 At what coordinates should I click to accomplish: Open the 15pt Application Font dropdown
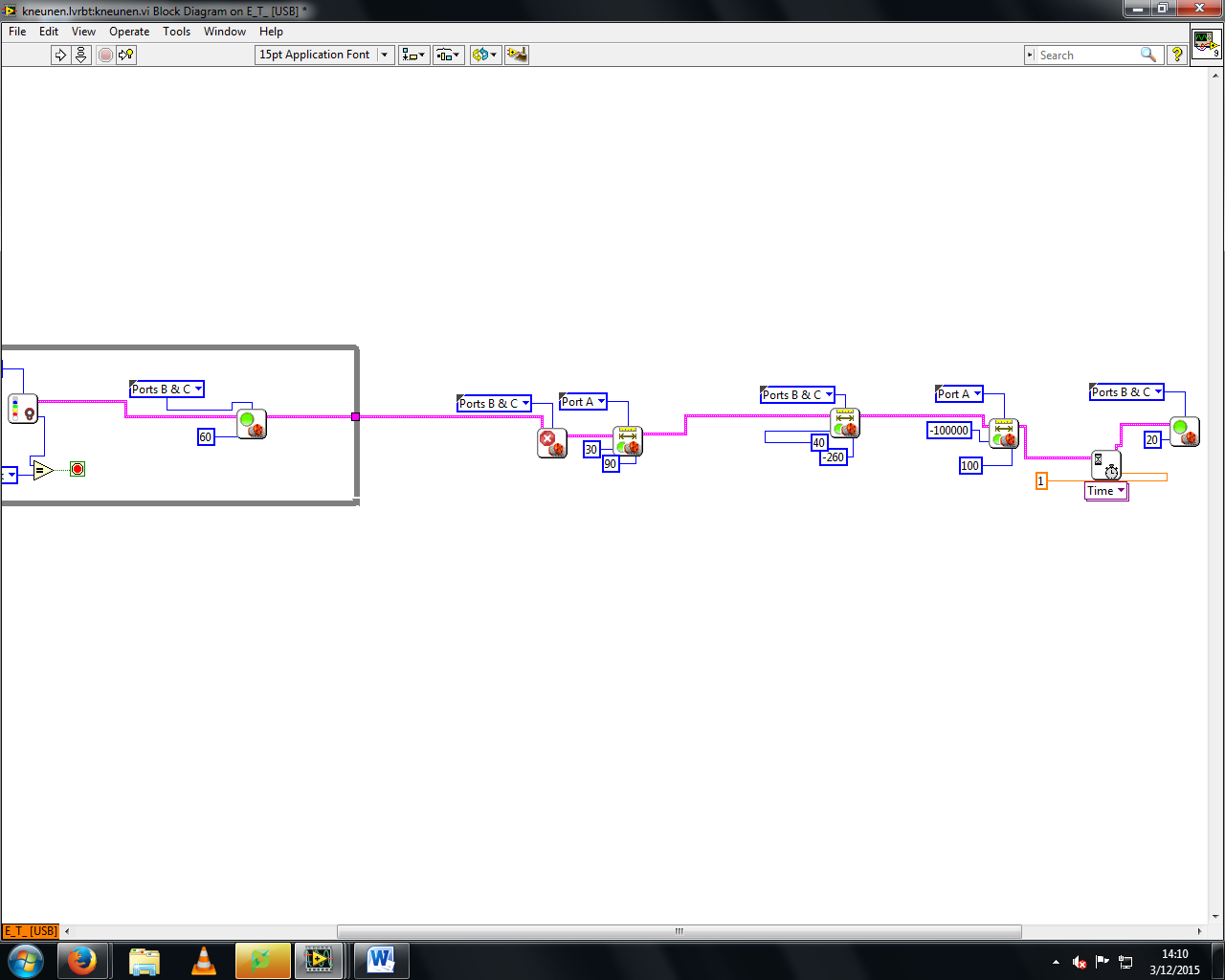(324, 55)
